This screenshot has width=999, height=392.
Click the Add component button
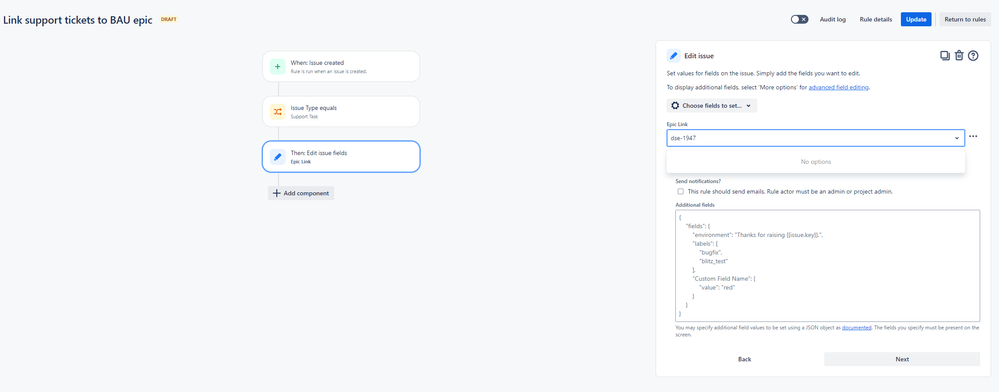coord(301,193)
